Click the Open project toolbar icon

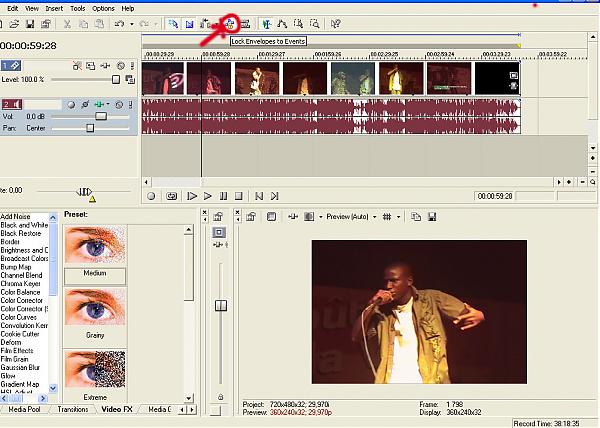pos(14,24)
